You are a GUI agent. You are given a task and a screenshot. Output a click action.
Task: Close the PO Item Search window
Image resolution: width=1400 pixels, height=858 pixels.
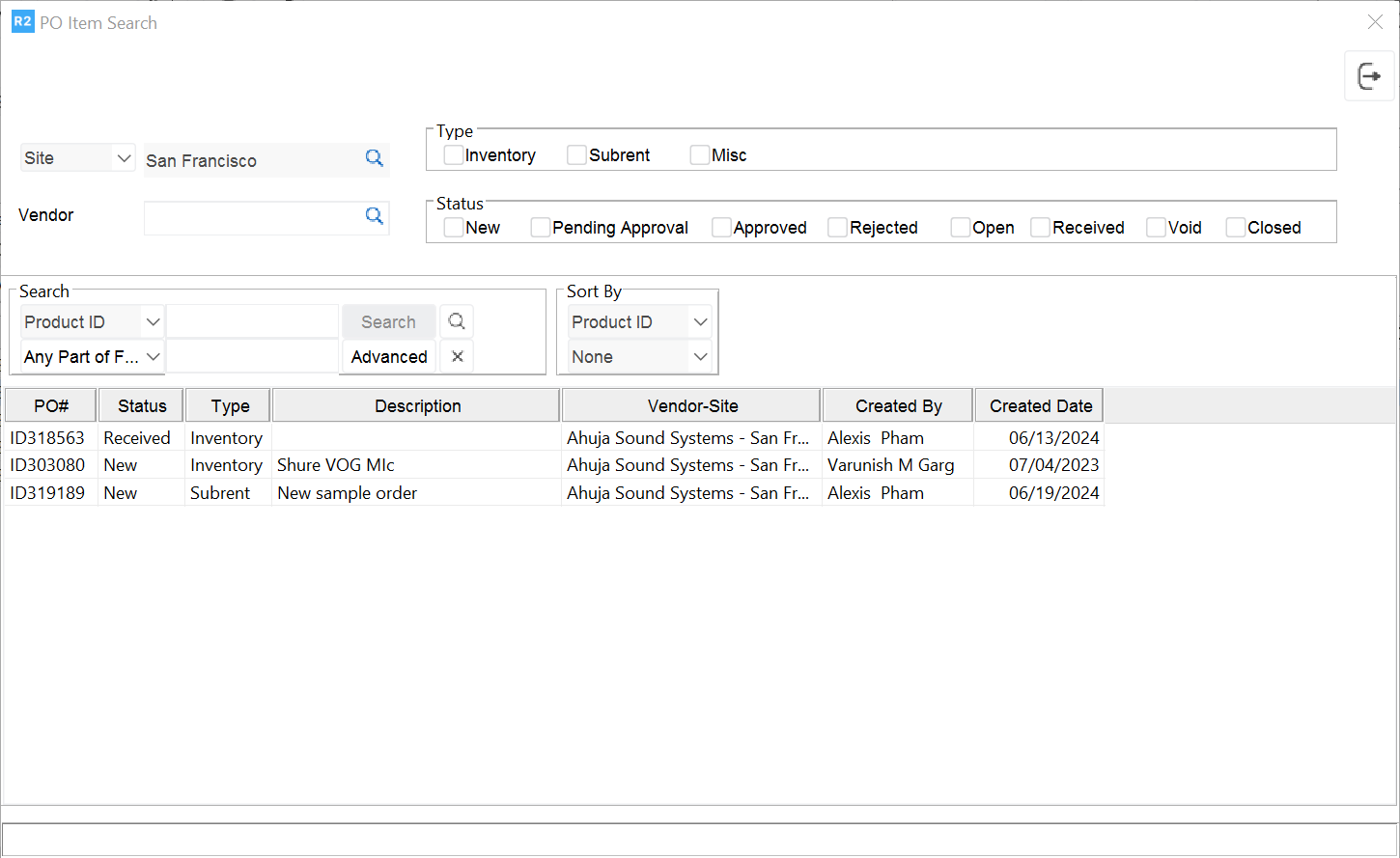click(1375, 22)
